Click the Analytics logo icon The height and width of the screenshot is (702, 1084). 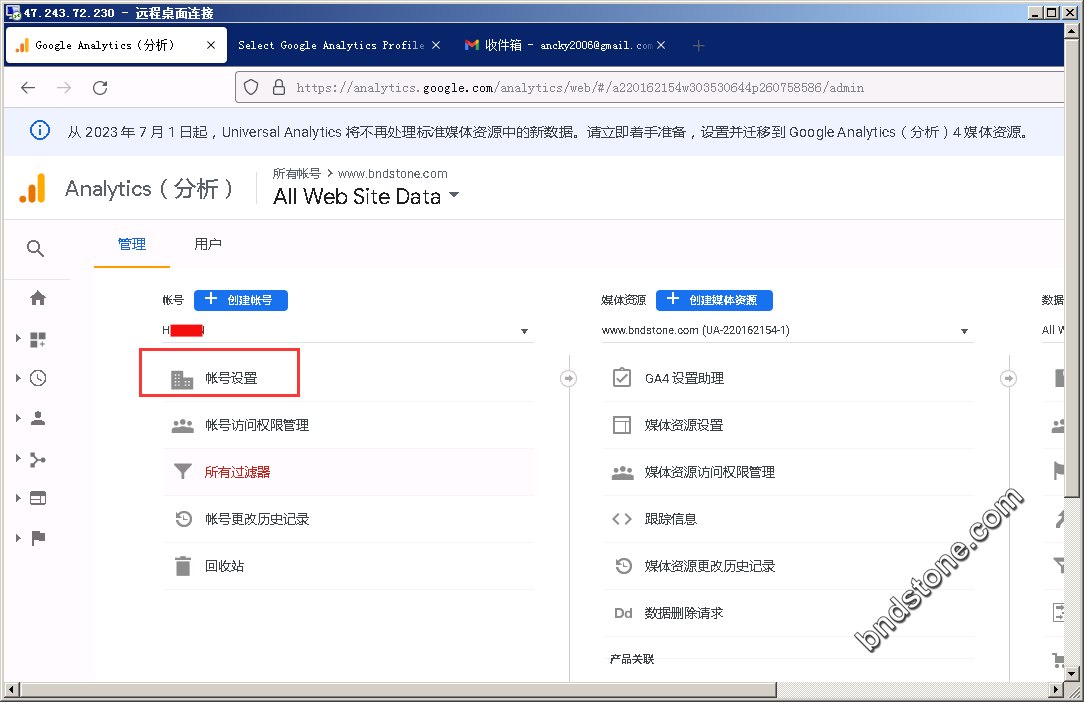click(32, 188)
